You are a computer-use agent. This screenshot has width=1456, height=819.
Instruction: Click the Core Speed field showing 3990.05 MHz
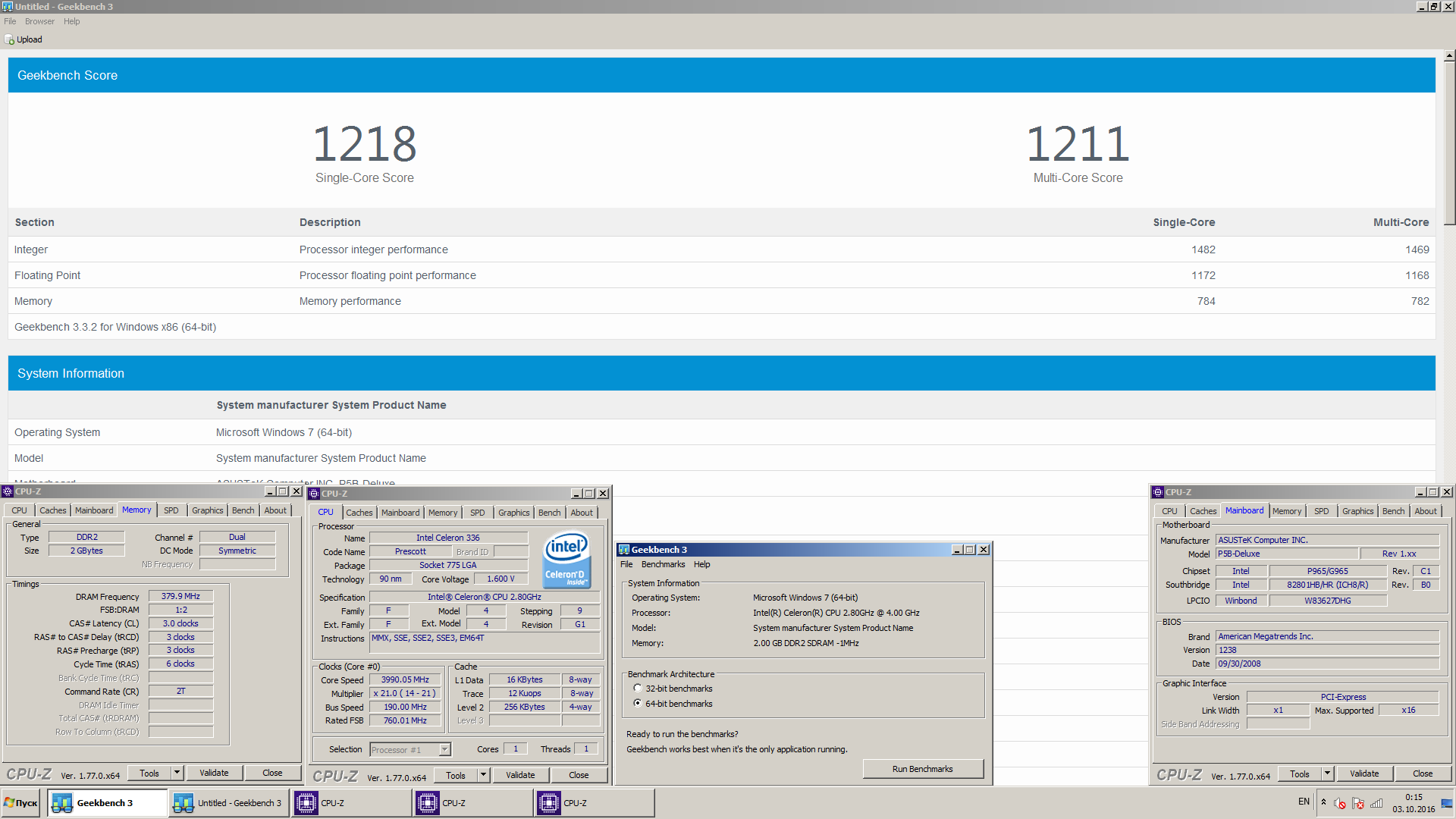(x=405, y=679)
